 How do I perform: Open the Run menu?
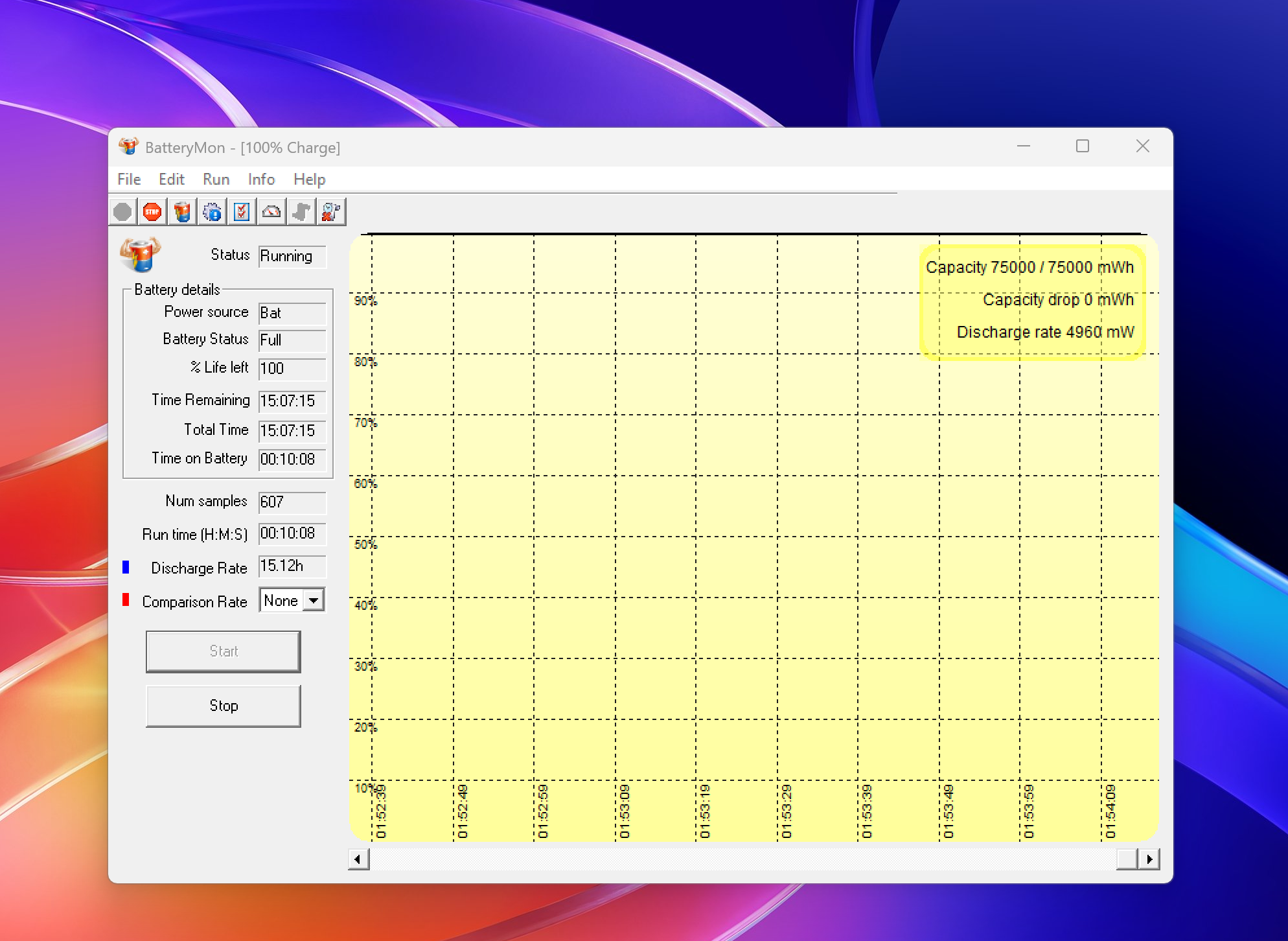click(x=216, y=180)
